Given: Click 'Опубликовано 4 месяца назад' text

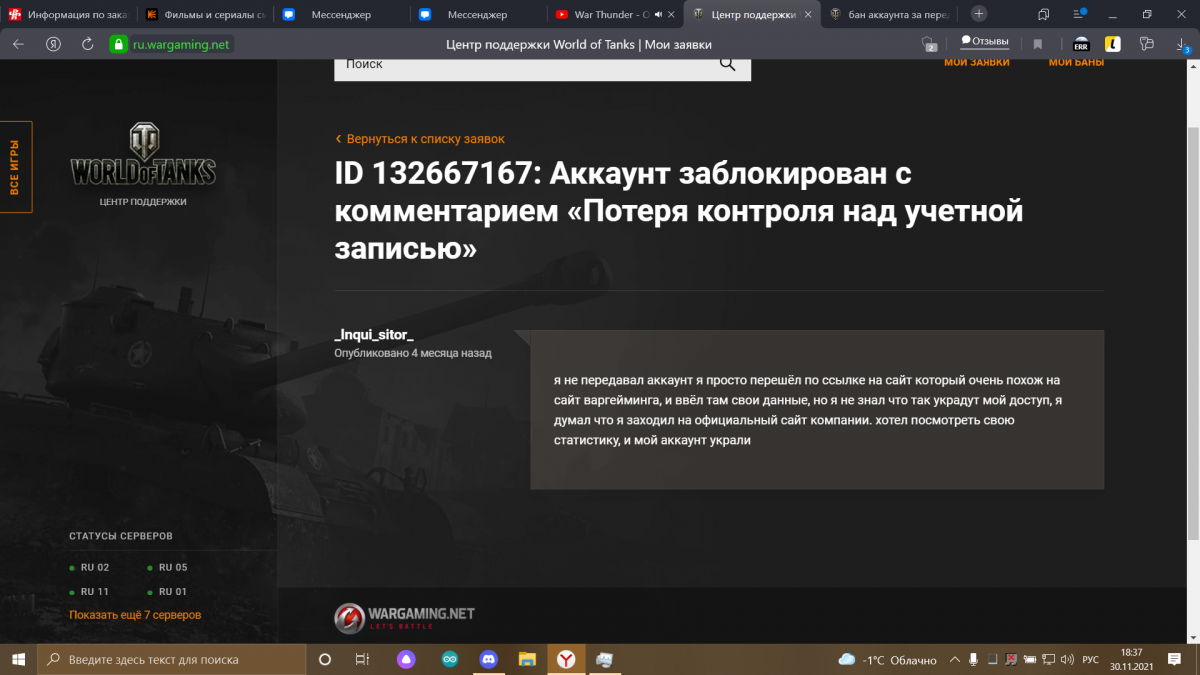Looking at the screenshot, I should coord(413,353).
